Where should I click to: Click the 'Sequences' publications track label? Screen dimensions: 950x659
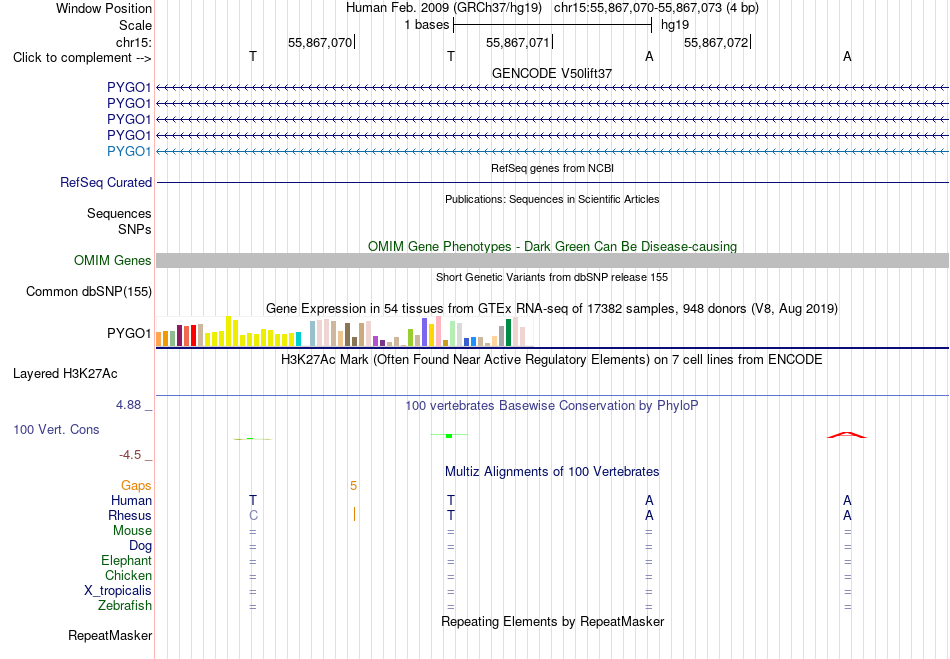click(119, 213)
